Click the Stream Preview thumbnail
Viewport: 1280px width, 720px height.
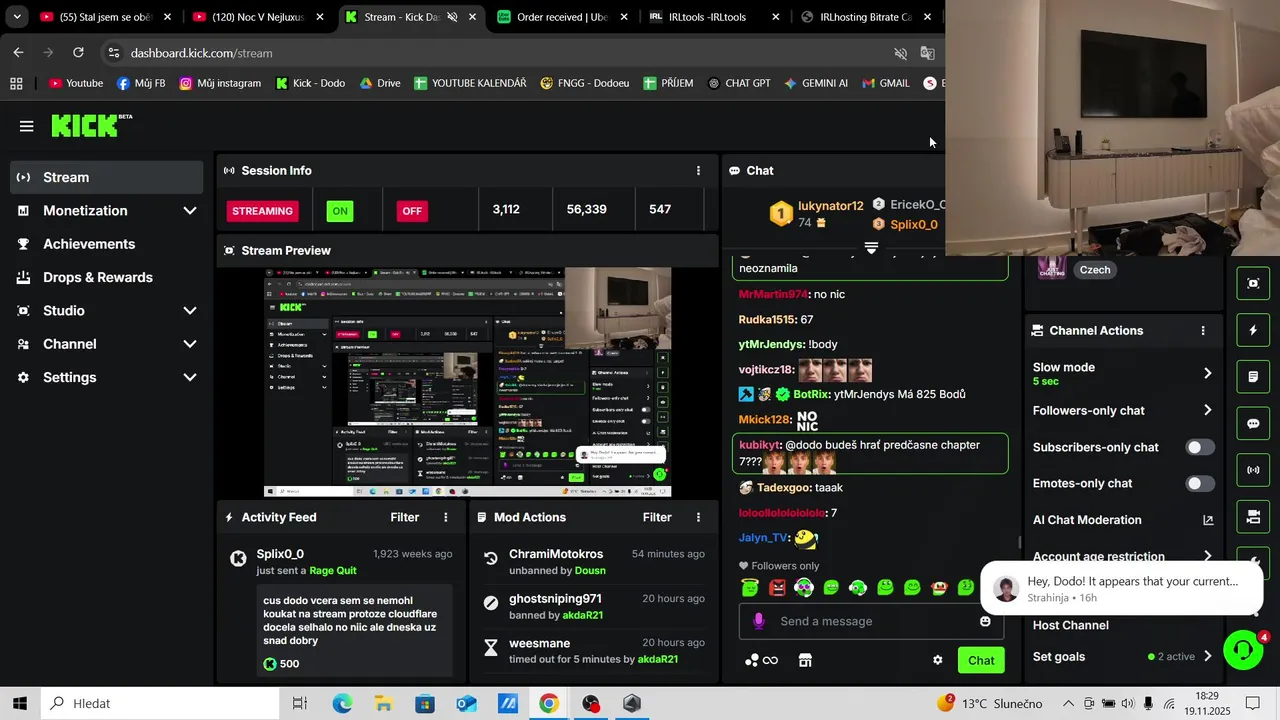point(467,382)
